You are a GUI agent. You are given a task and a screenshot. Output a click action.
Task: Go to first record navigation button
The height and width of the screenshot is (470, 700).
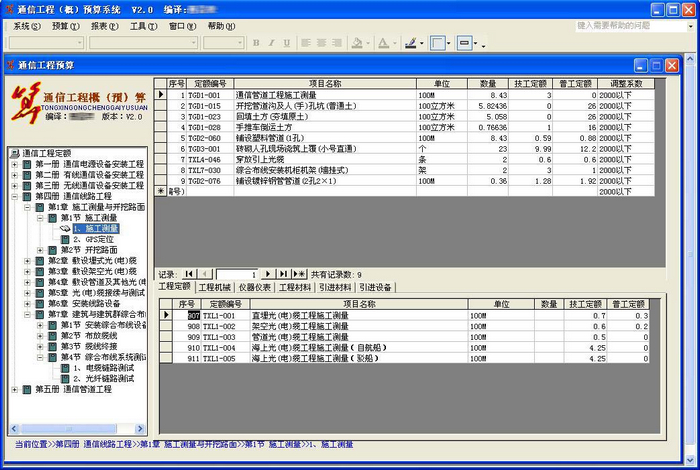[x=189, y=274]
